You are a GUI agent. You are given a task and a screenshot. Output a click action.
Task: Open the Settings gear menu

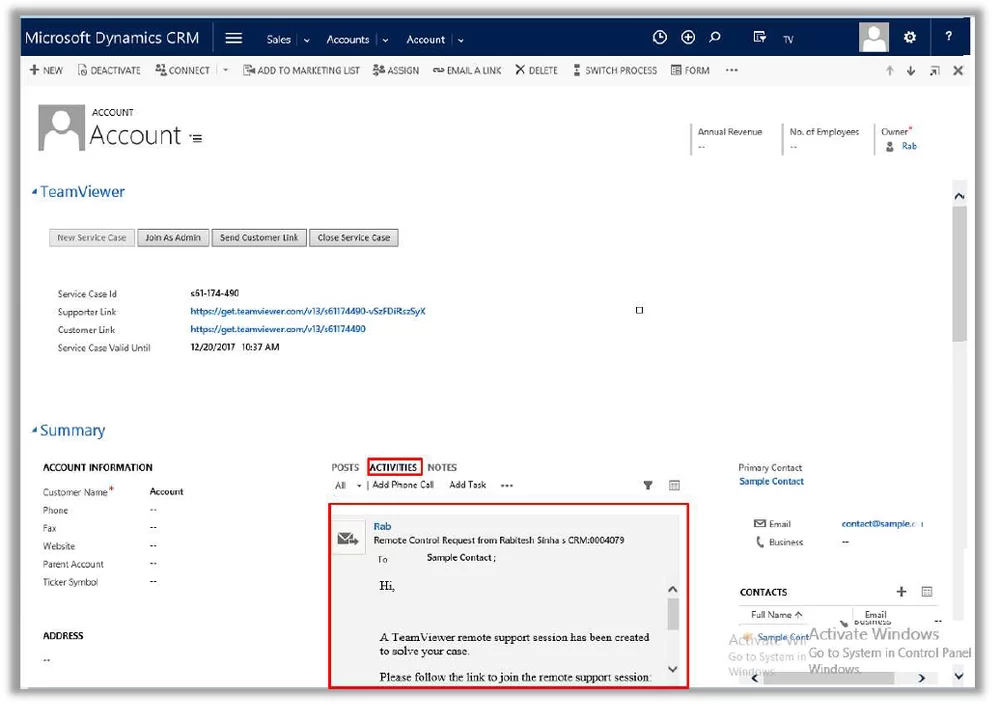pyautogui.click(x=909, y=36)
